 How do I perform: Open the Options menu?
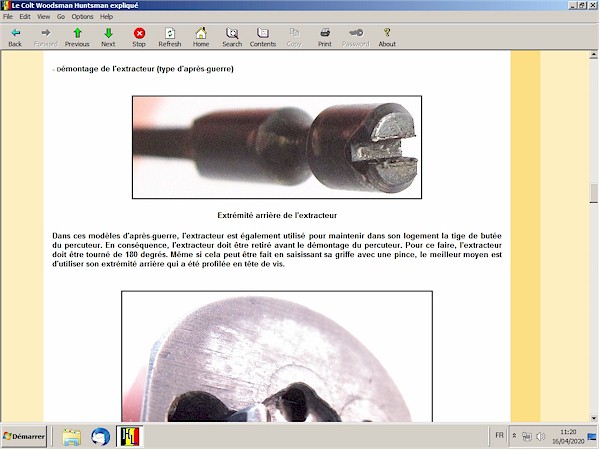pyautogui.click(x=82, y=16)
